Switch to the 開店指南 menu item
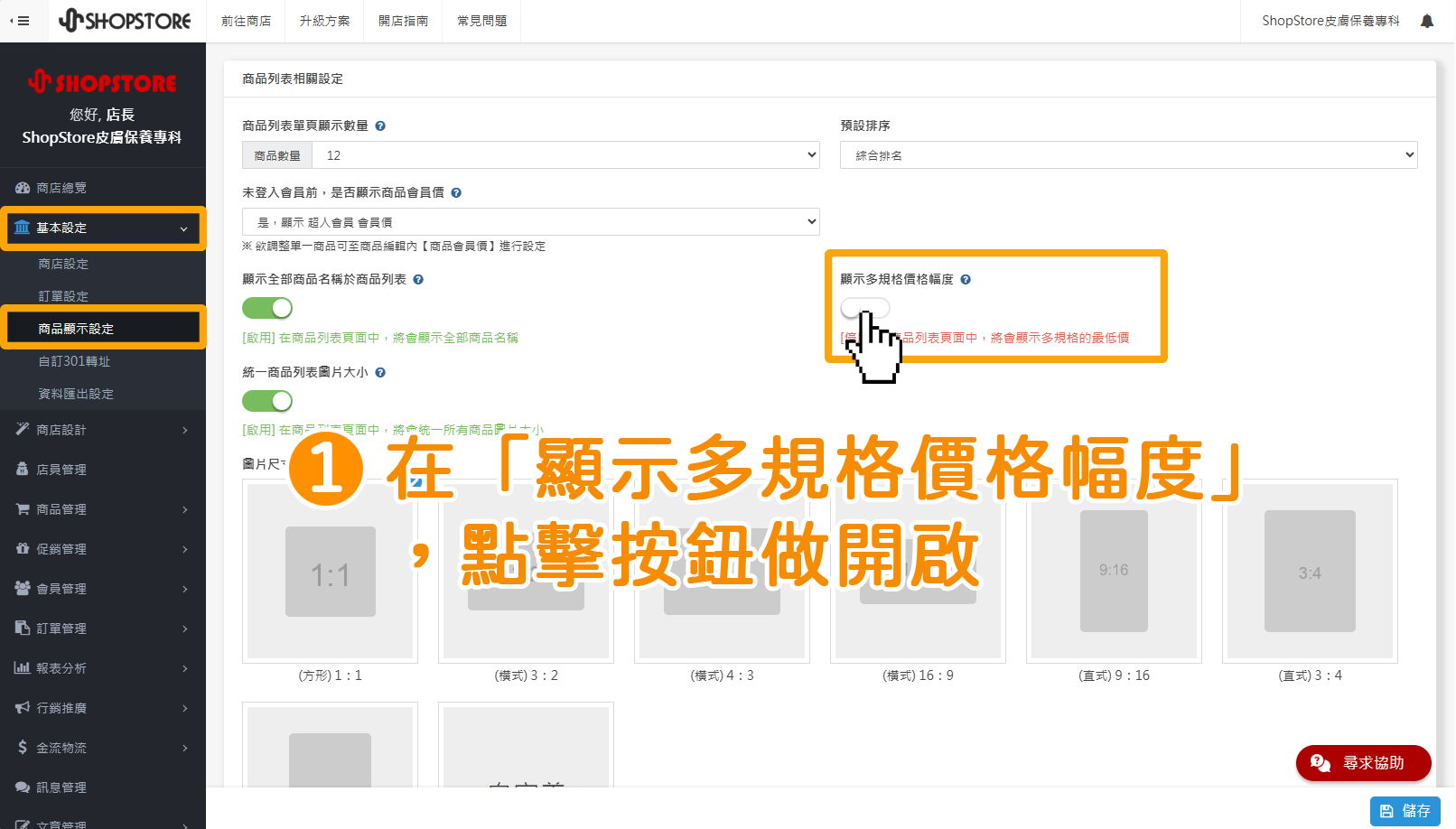 coord(403,20)
